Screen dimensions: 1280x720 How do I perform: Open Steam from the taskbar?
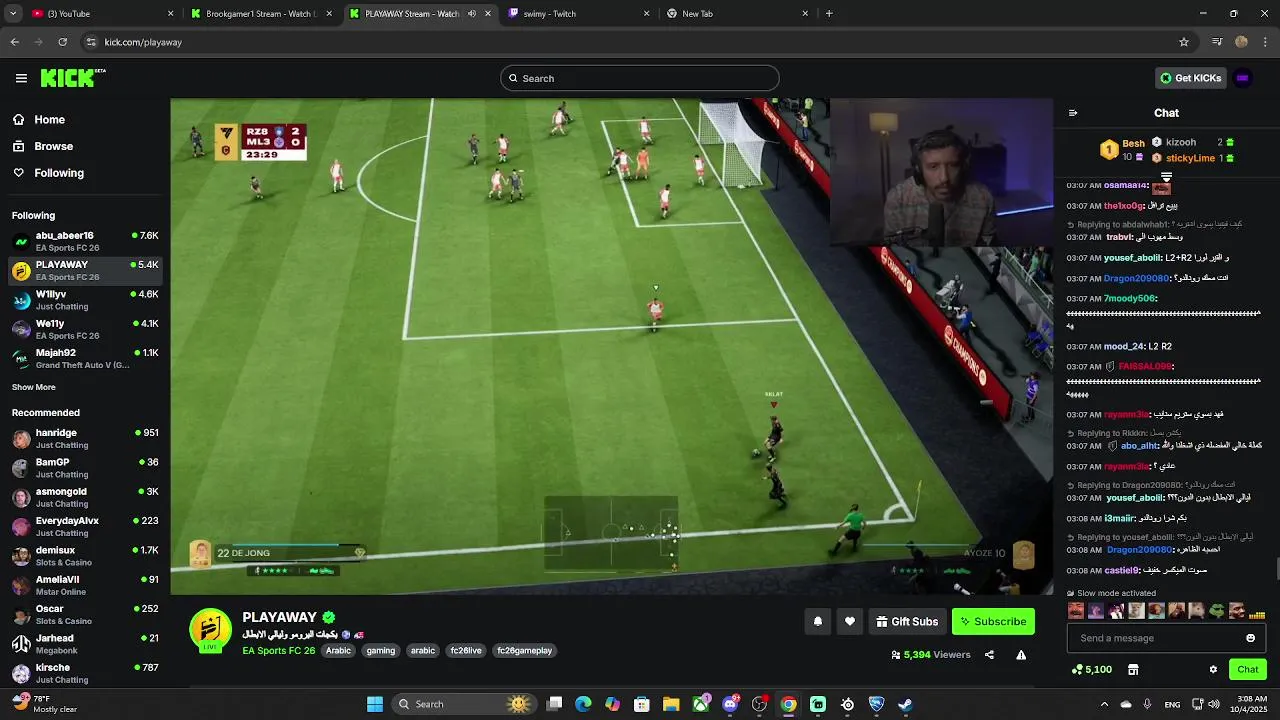point(905,704)
